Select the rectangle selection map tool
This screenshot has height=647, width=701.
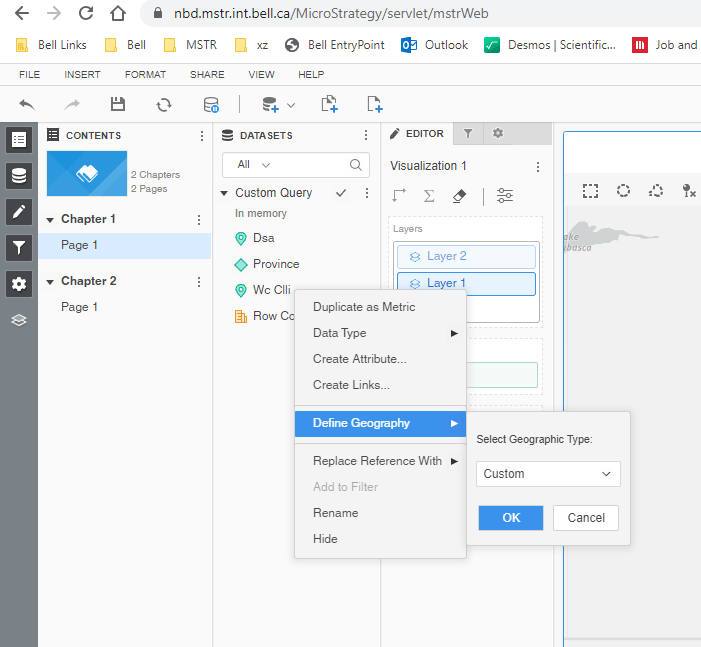(591, 190)
